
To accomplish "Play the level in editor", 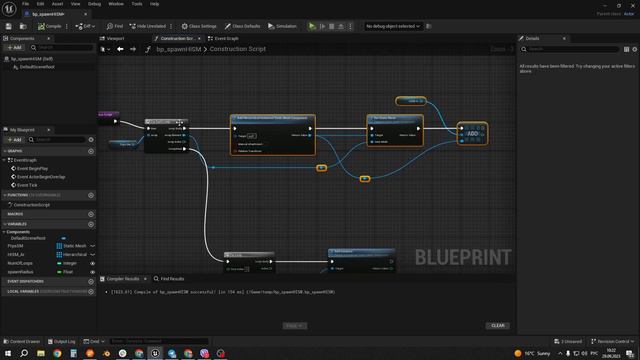I will click(x=312, y=26).
